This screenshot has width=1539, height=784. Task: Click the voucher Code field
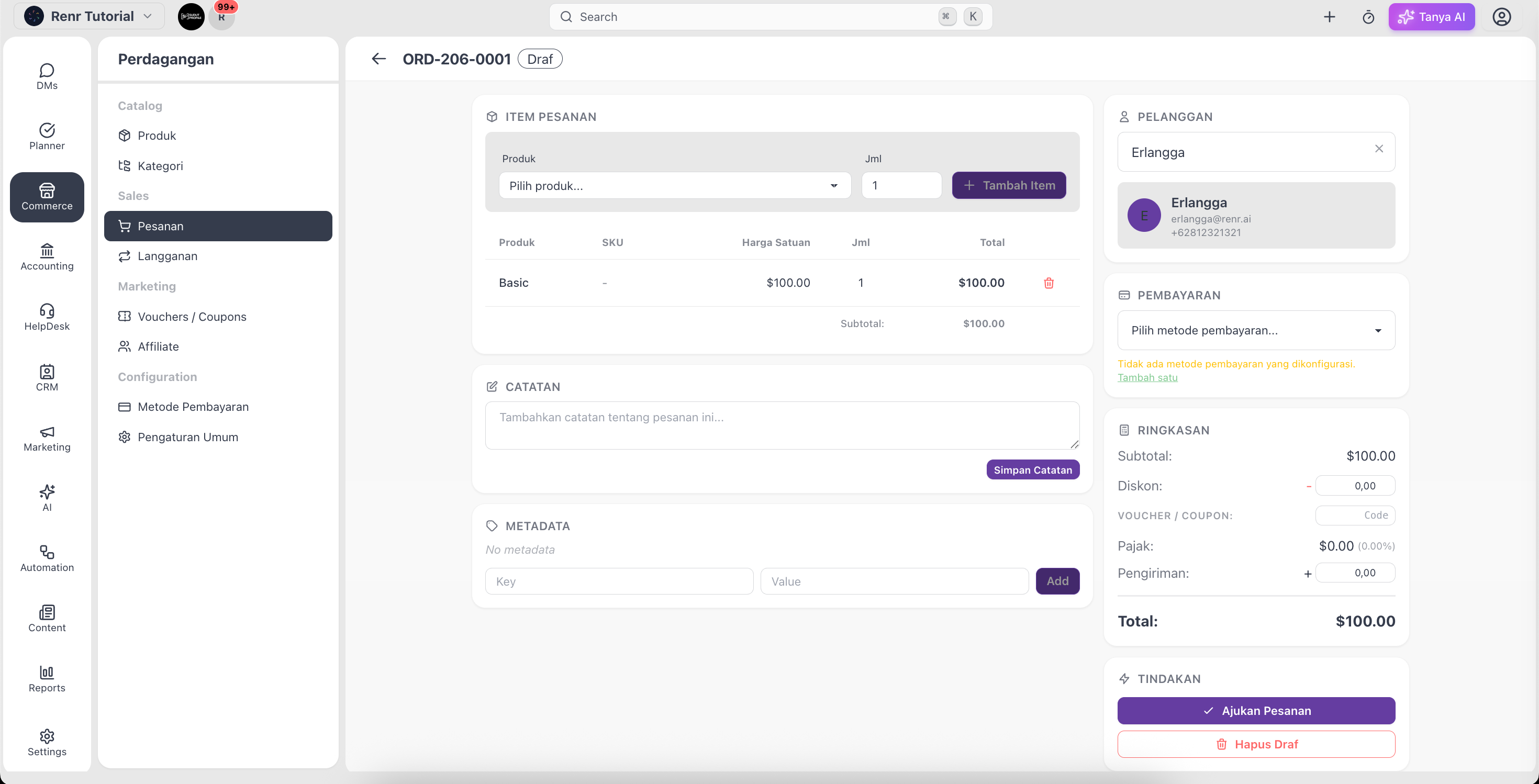[1355, 516]
